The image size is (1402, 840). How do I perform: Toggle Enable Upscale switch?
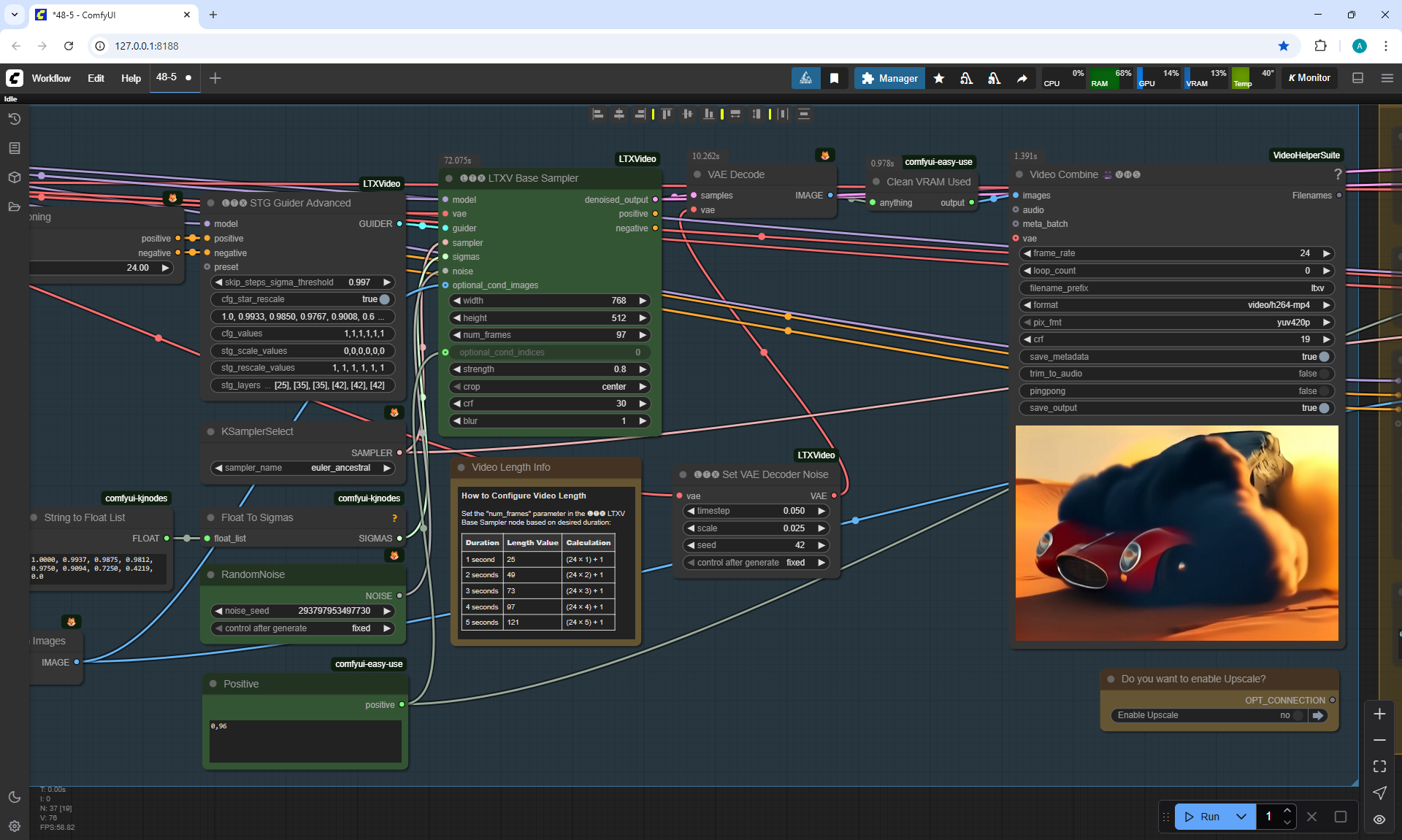[1298, 715]
